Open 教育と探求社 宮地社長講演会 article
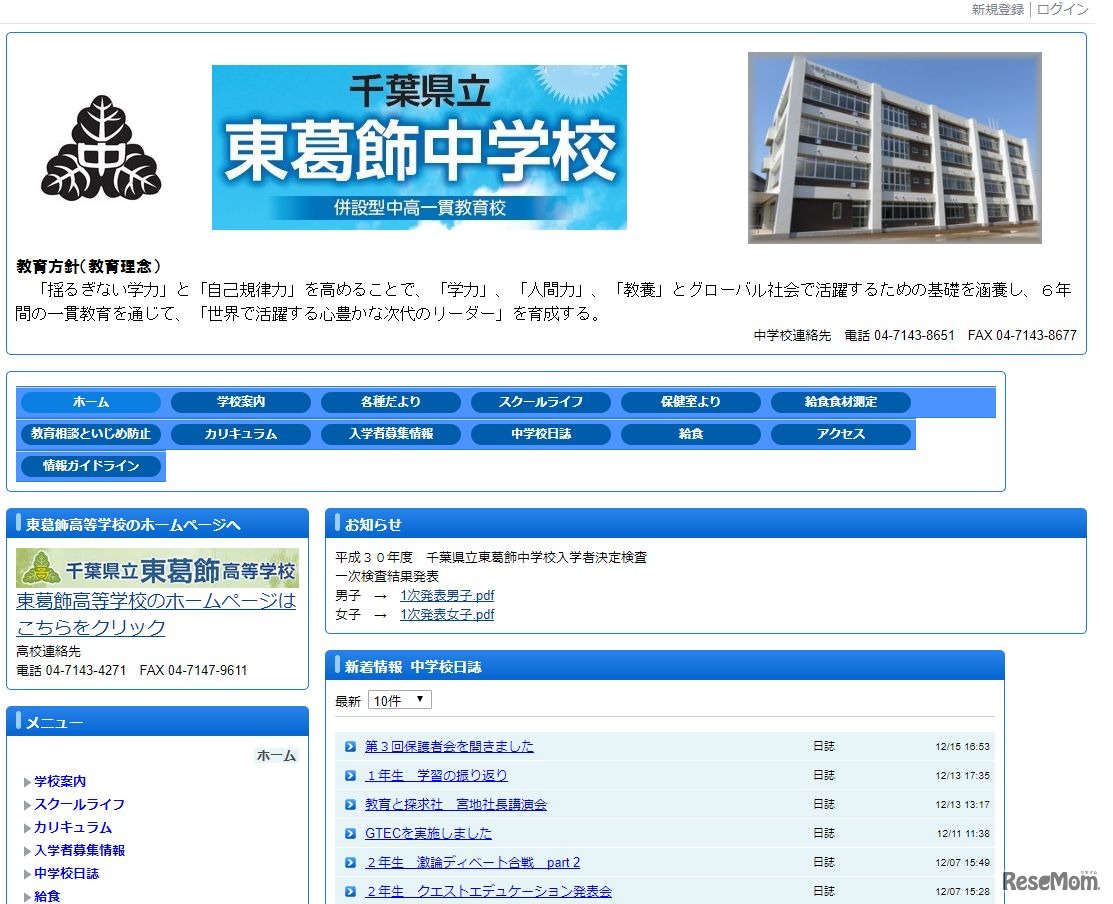The width and height of the screenshot is (1113, 904). tap(455, 805)
